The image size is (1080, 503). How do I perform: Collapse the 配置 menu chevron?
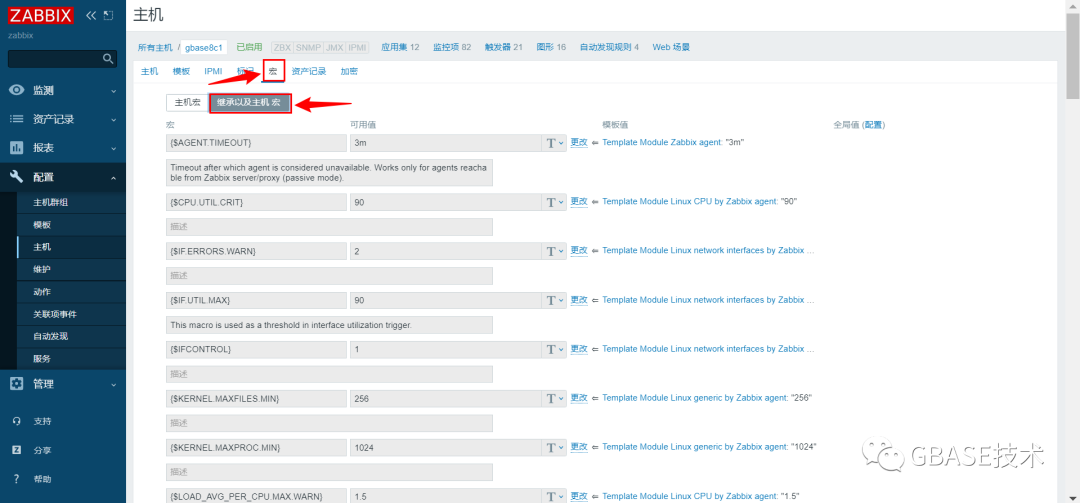click(114, 177)
